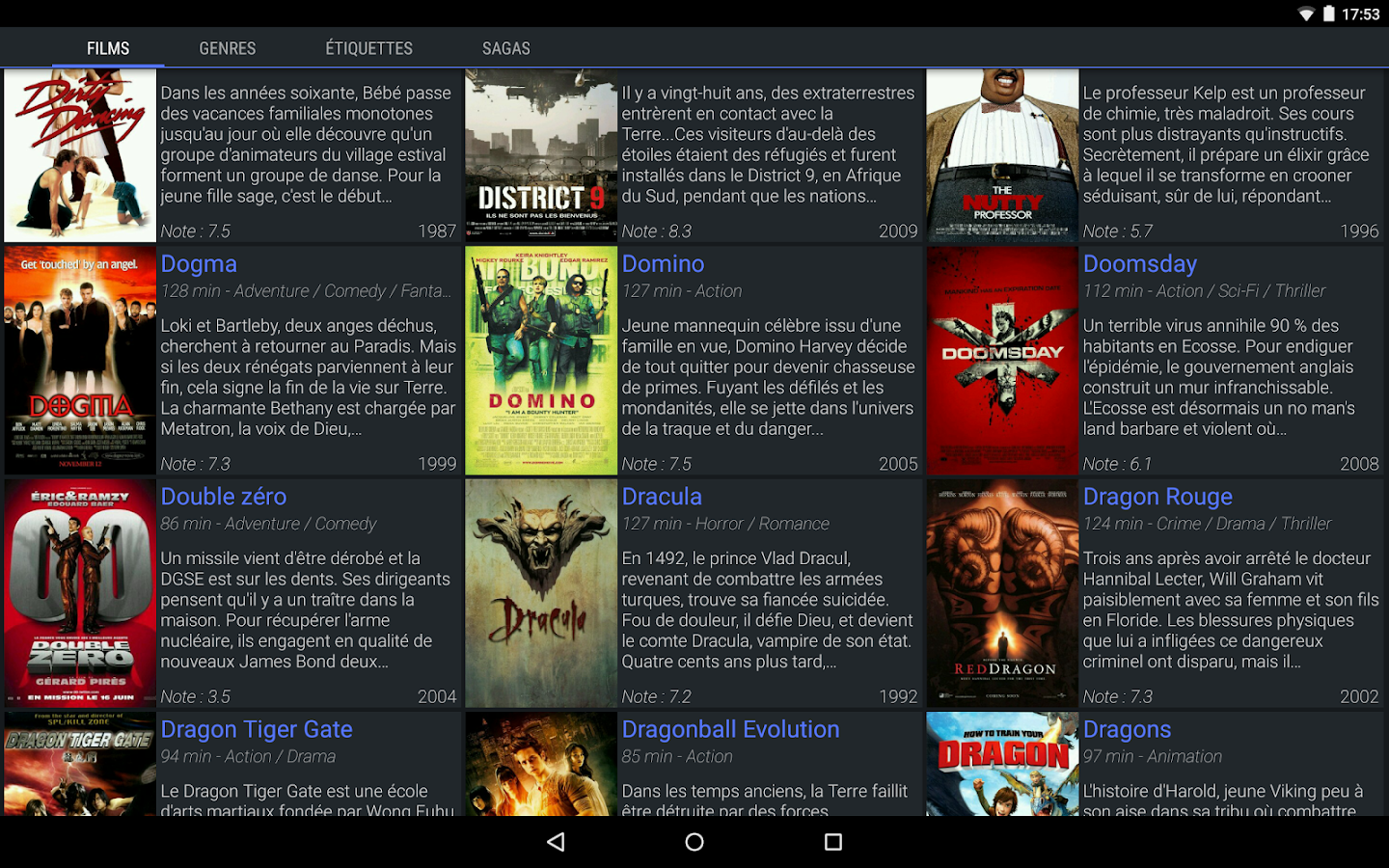
Task: Open the District 9 poster
Action: tap(541, 155)
